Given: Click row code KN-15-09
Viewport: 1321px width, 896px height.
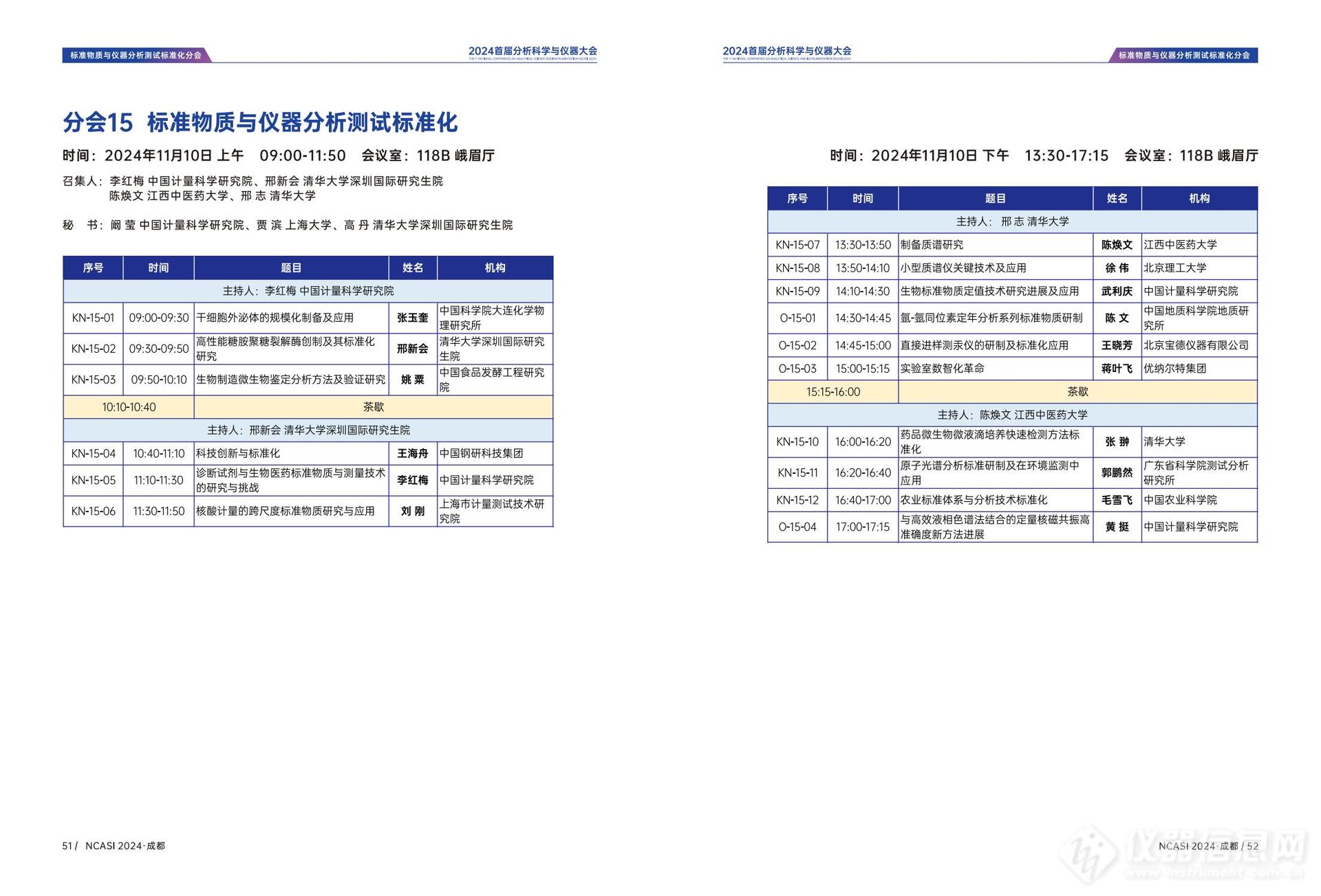Looking at the screenshot, I should [797, 291].
